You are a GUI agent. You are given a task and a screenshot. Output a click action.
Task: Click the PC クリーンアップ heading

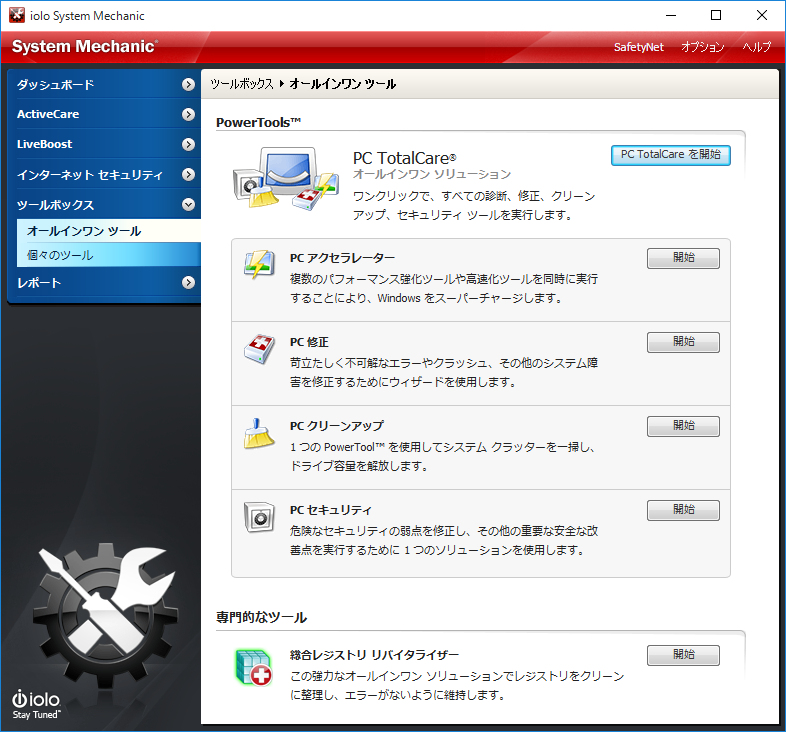pyautogui.click(x=336, y=426)
